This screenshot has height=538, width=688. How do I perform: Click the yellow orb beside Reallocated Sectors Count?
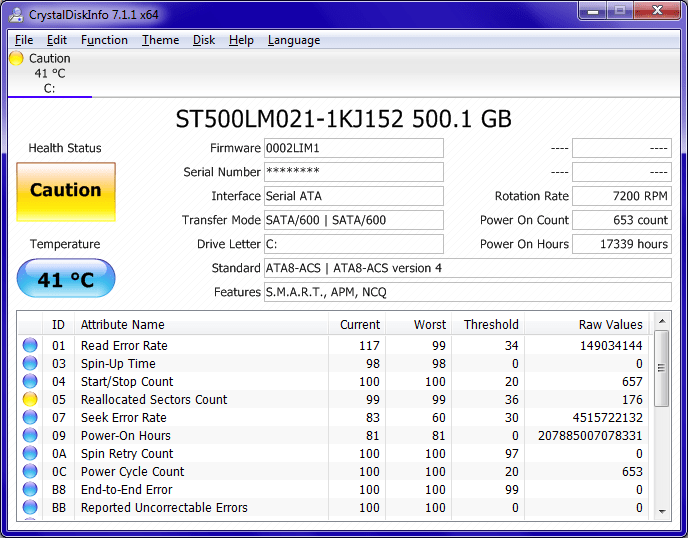pos(30,400)
